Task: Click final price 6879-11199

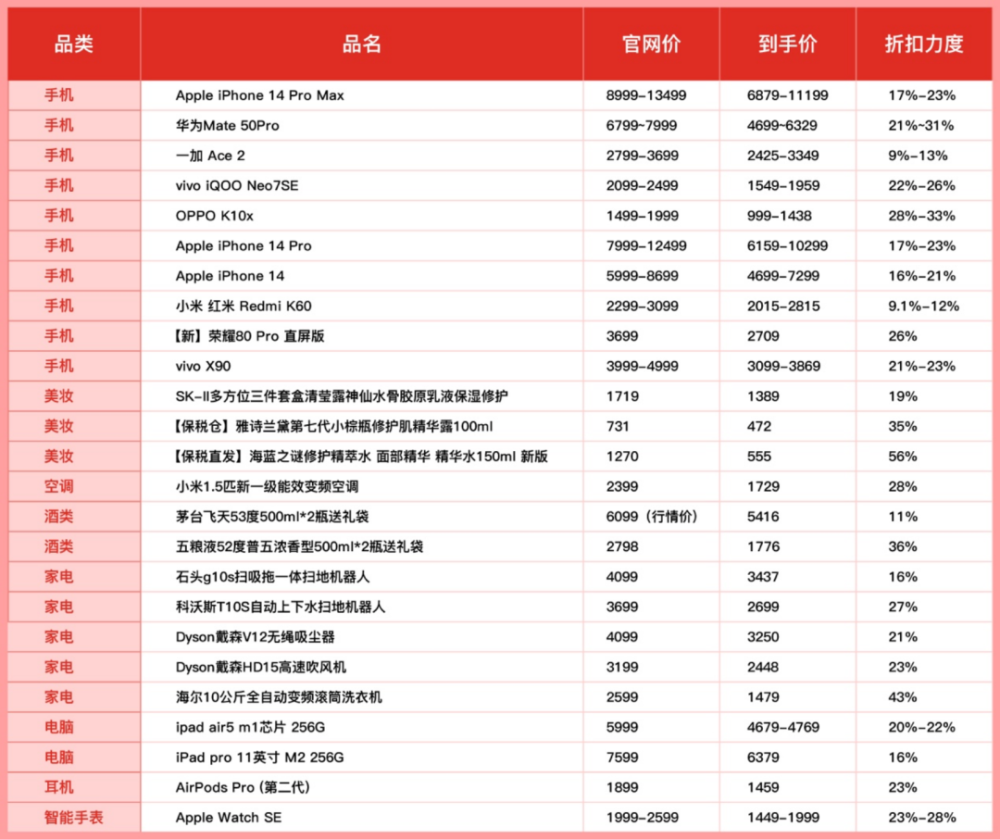Action: (788, 96)
